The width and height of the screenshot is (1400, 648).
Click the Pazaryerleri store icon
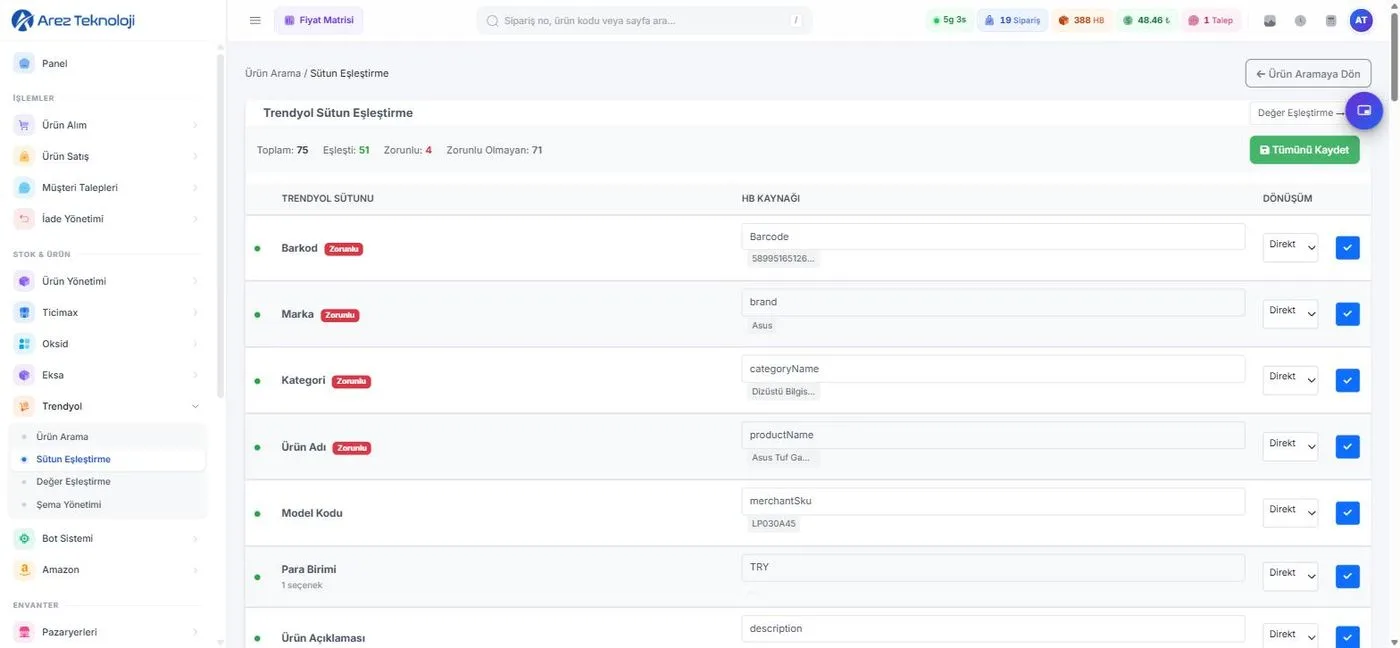24,632
